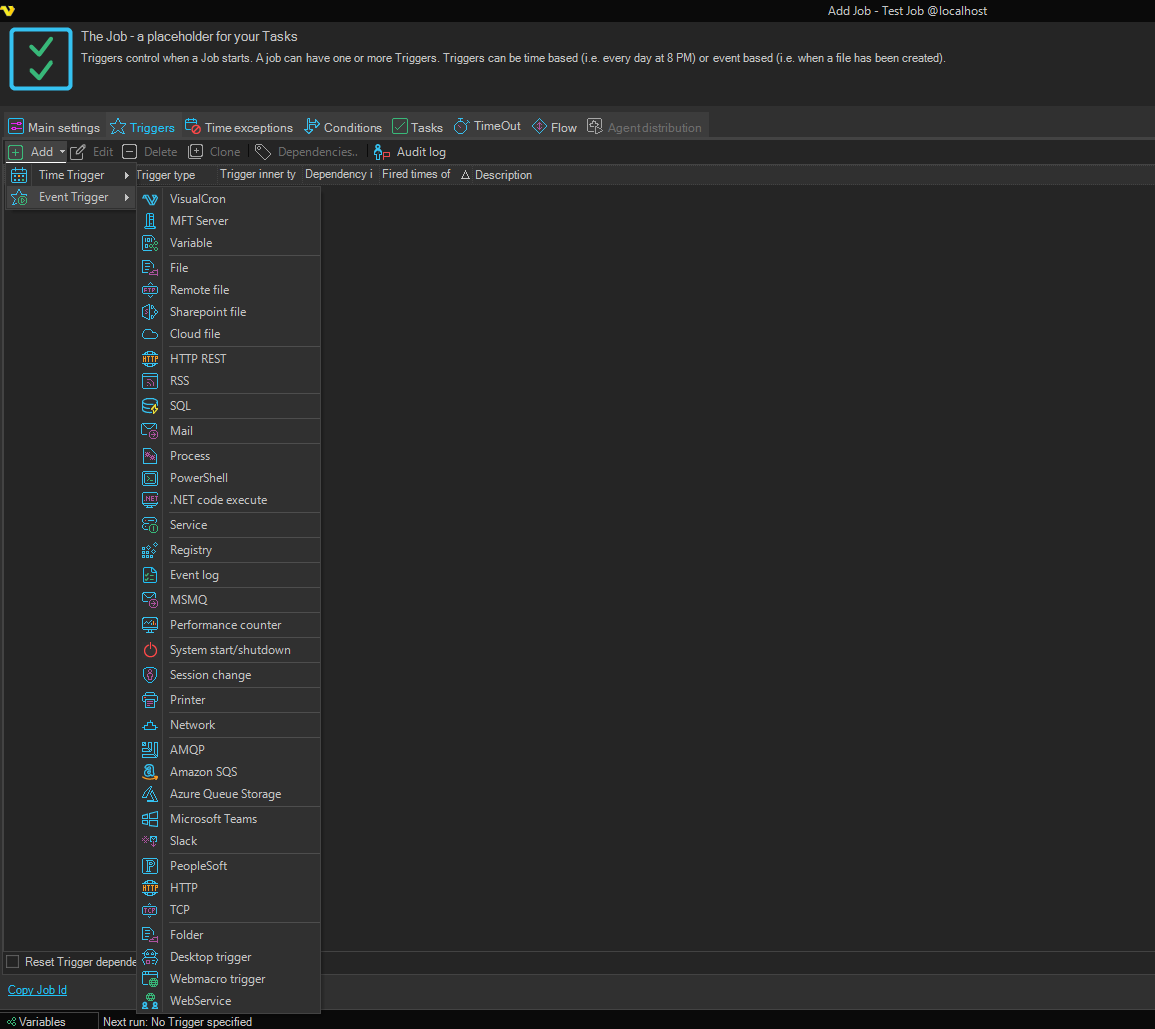Click the Slack trigger icon

[x=150, y=841]
